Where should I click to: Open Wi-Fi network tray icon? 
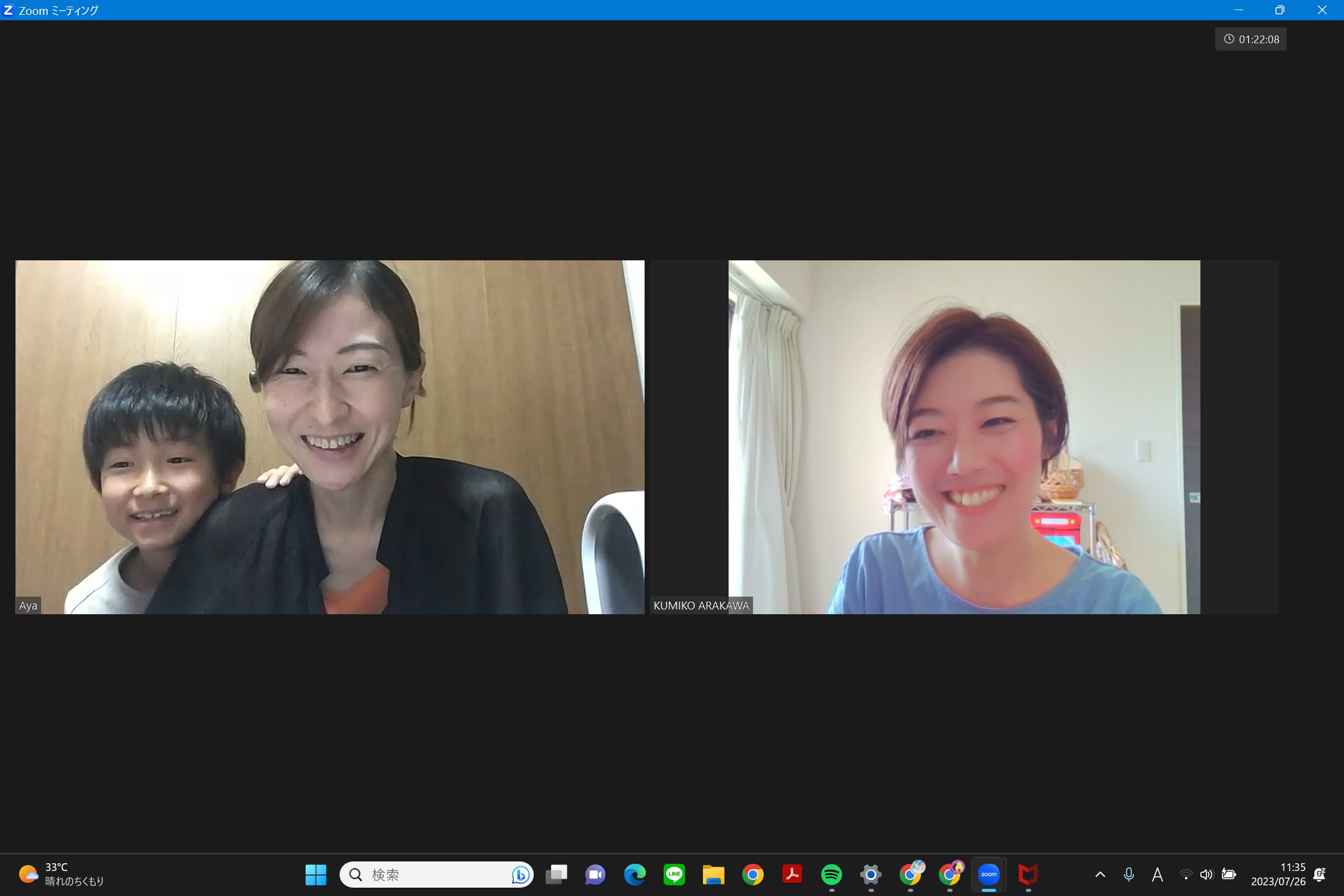(1186, 875)
